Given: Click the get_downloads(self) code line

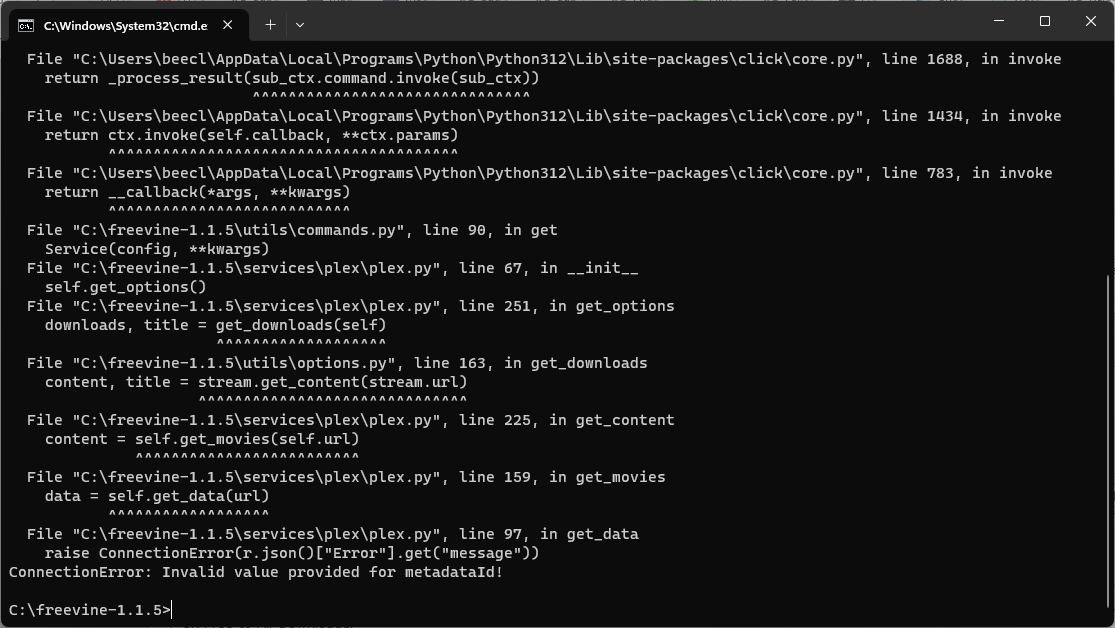Looking at the screenshot, I should 215,324.
